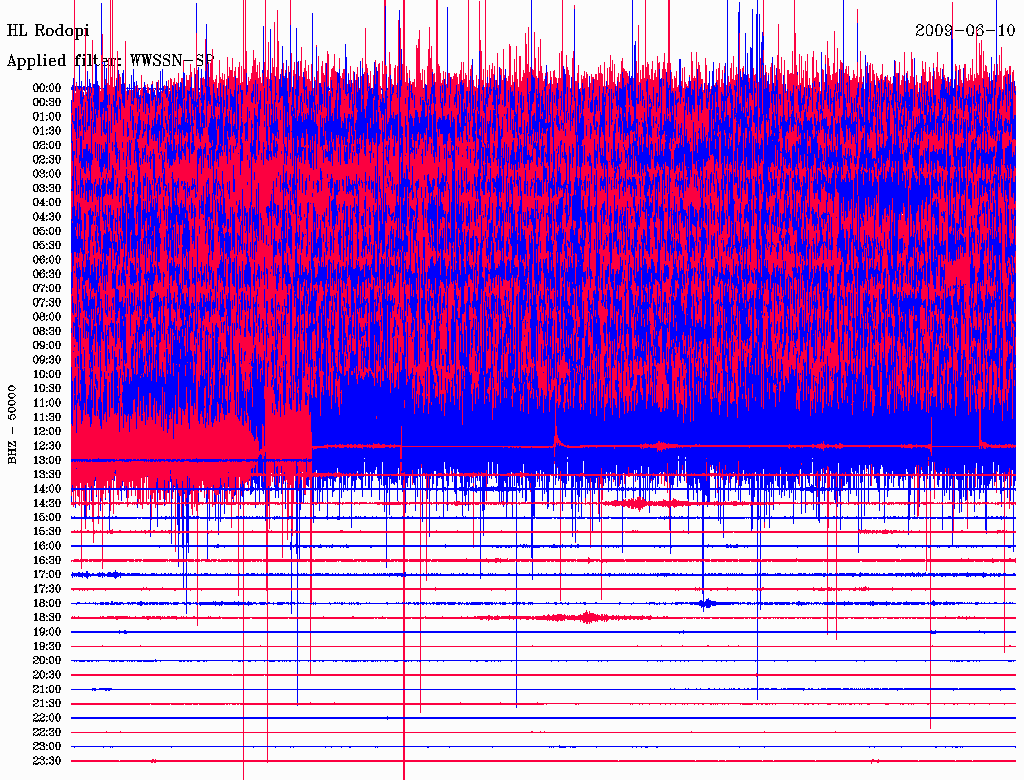
Task: Click the 21:00 time label
Action: pos(47,689)
